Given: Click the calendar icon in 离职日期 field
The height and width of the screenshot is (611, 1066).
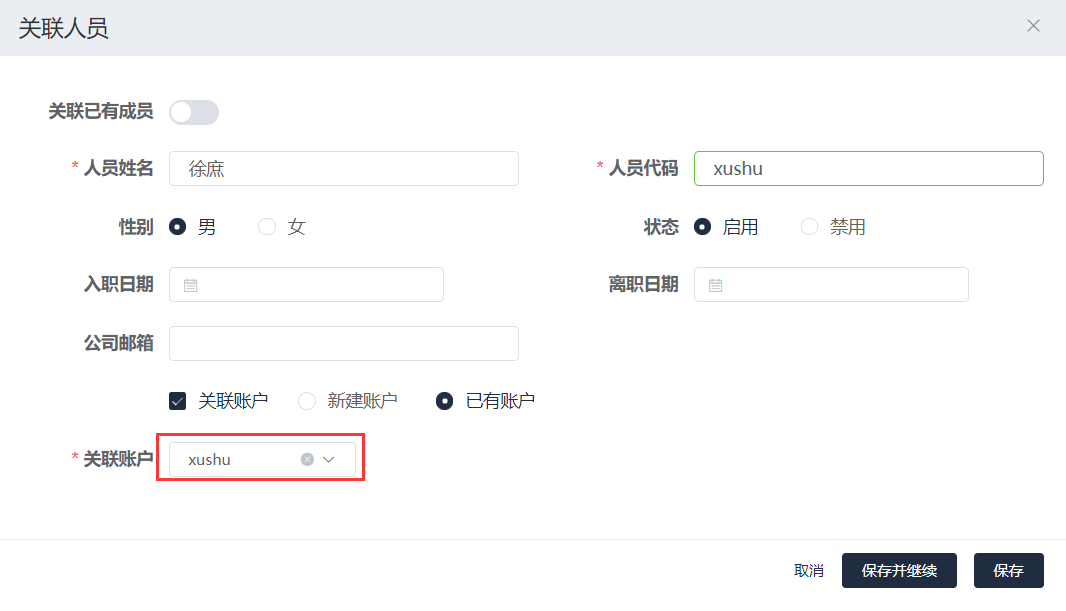Looking at the screenshot, I should coord(715,285).
